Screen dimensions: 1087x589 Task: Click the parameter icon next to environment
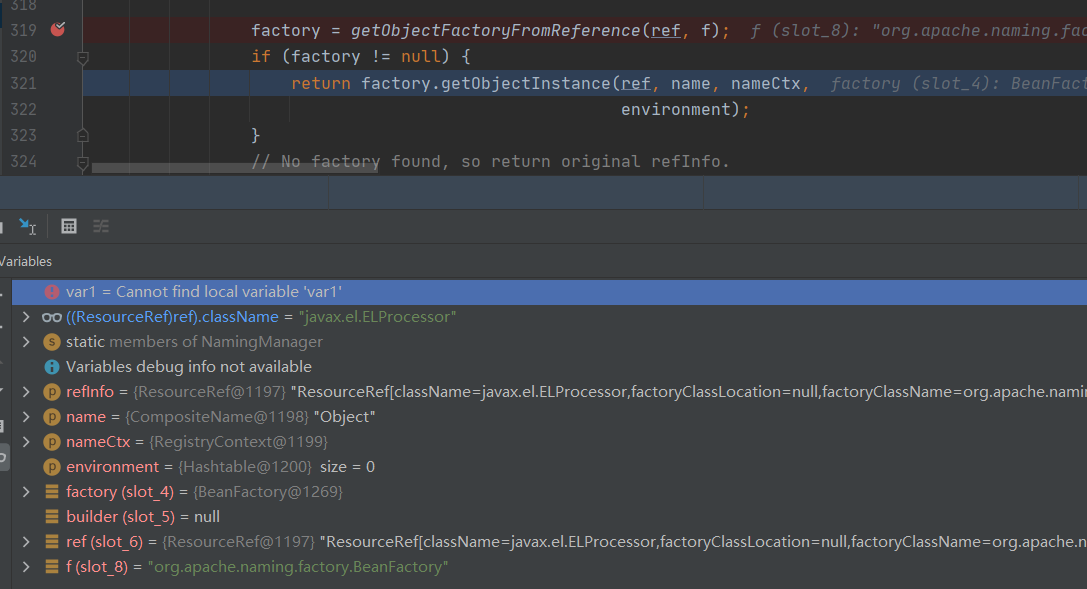(x=52, y=467)
